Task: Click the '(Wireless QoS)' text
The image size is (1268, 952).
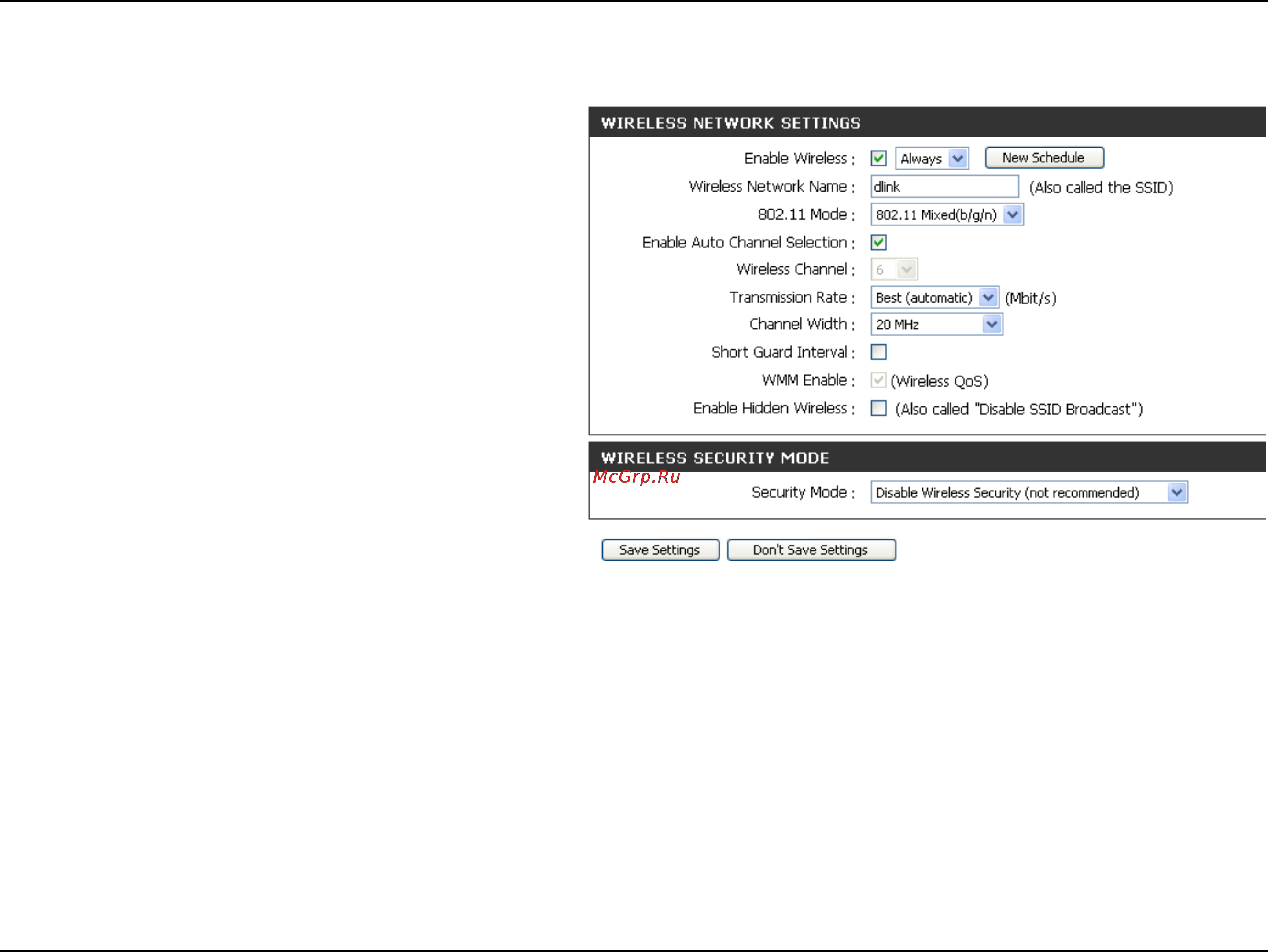Action: (x=940, y=381)
